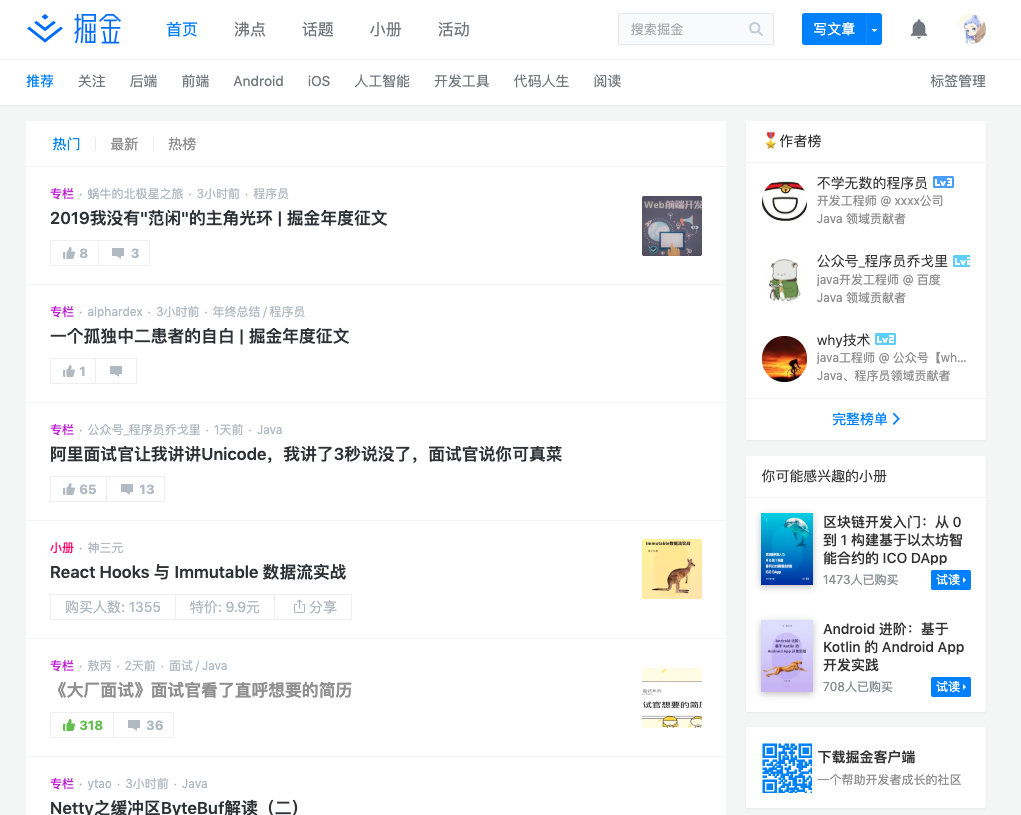Open the avatar of 不学无数的程序员
This screenshot has width=1021, height=815.
(x=785, y=201)
